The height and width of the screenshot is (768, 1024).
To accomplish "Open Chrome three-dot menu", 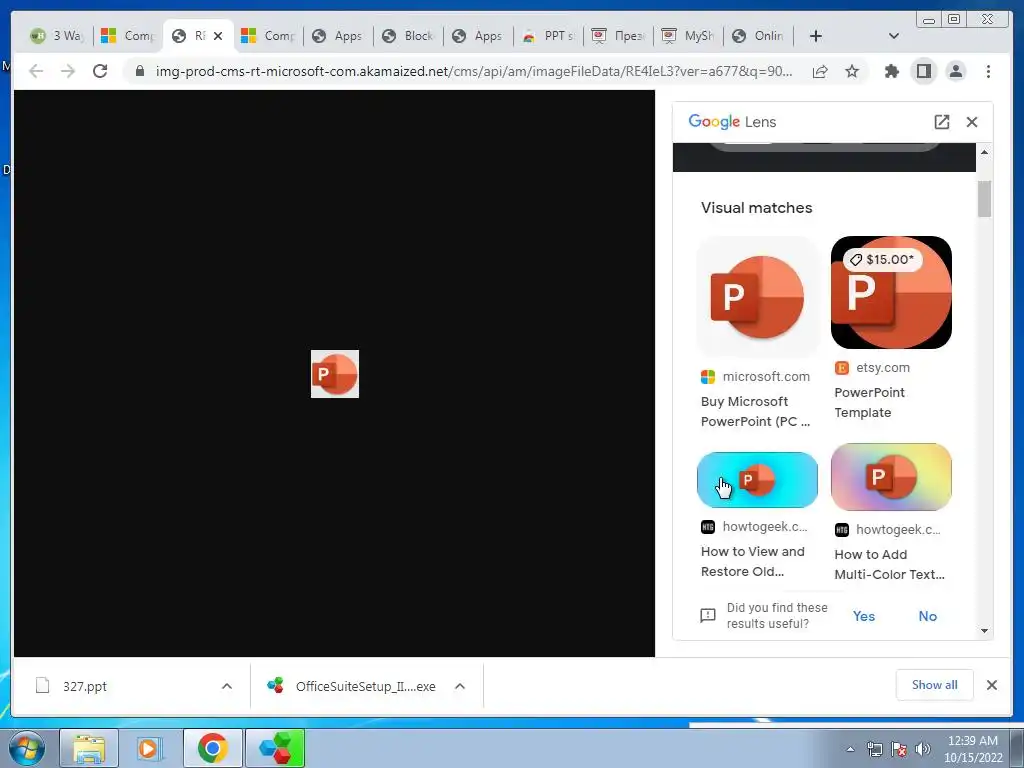I will coord(988,71).
